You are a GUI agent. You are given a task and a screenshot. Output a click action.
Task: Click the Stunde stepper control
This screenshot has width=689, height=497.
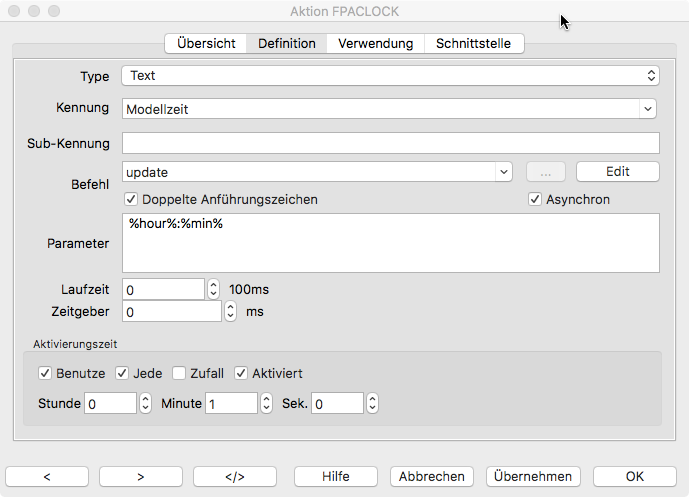point(145,404)
